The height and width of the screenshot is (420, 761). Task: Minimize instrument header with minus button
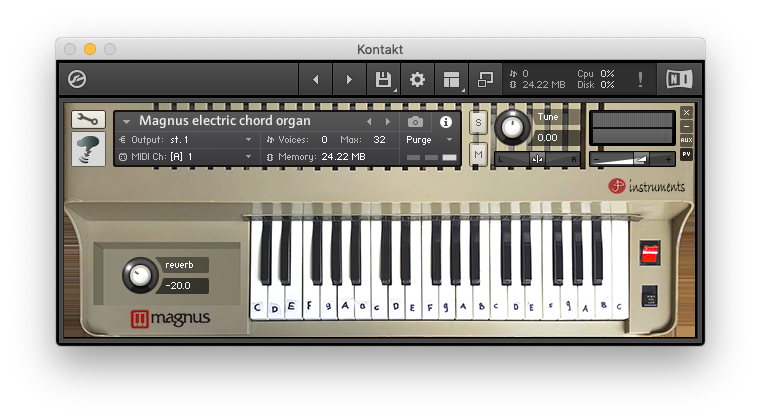(x=686, y=126)
